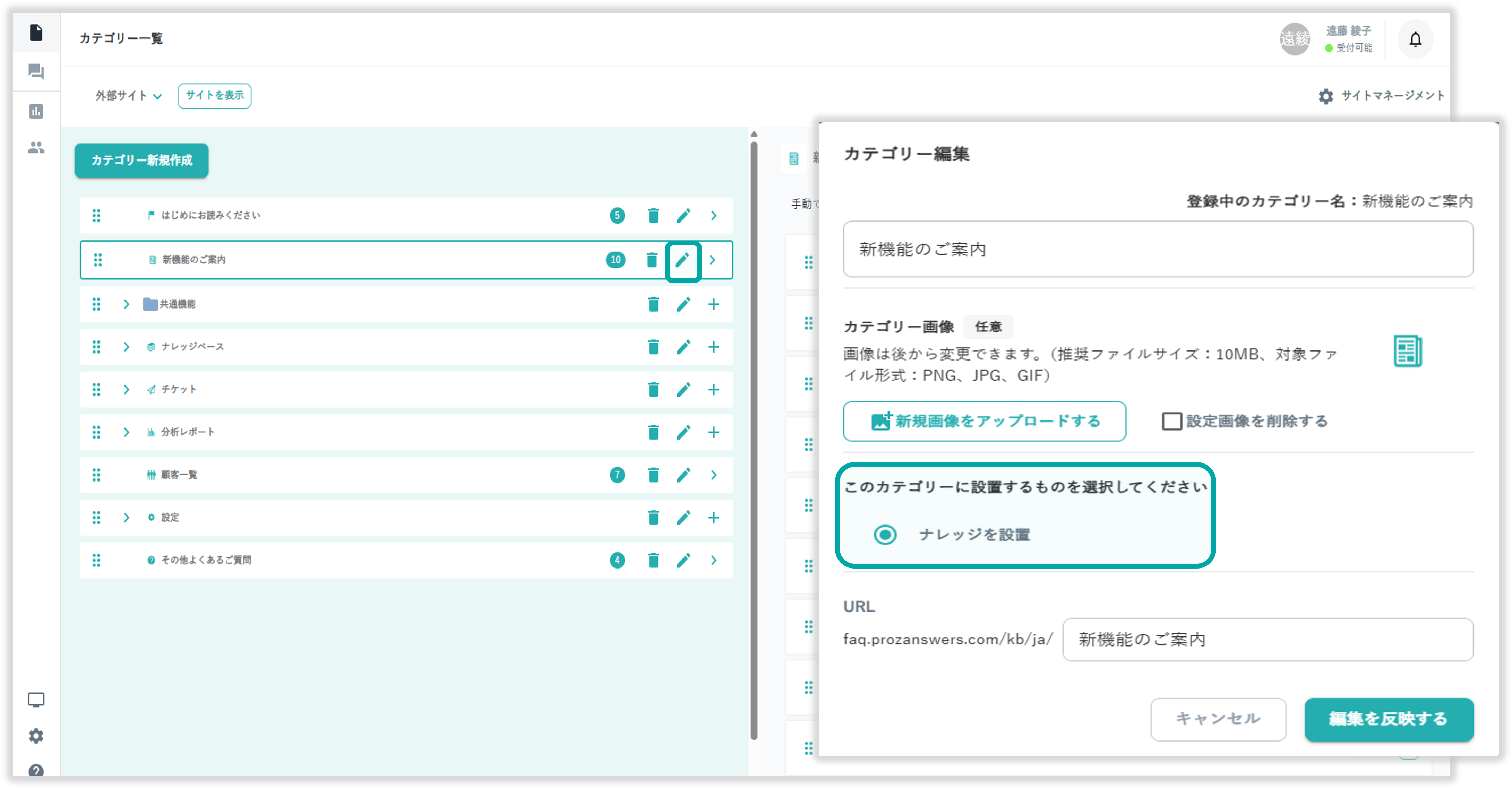
Task: Open the chat icon in the left sidebar
Action: pos(36,71)
